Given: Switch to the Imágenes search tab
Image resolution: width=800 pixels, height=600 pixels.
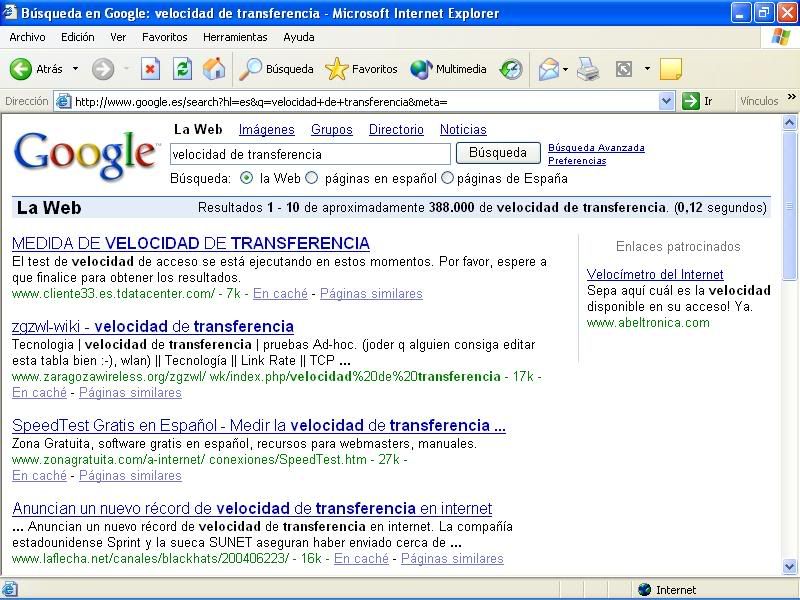Looking at the screenshot, I should [266, 130].
